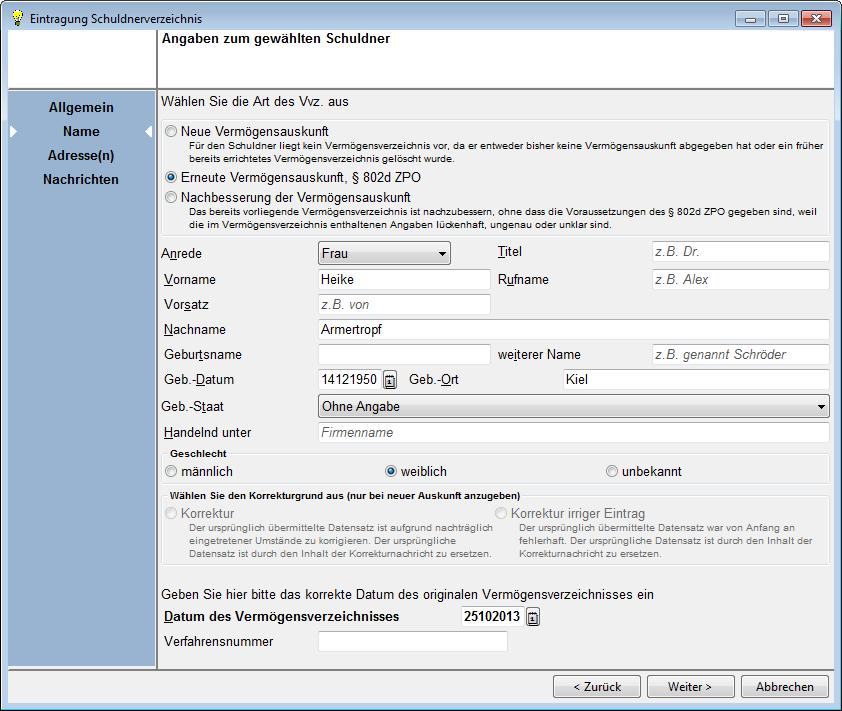
Task: Open the birth date calendar picker
Action: click(x=390, y=380)
